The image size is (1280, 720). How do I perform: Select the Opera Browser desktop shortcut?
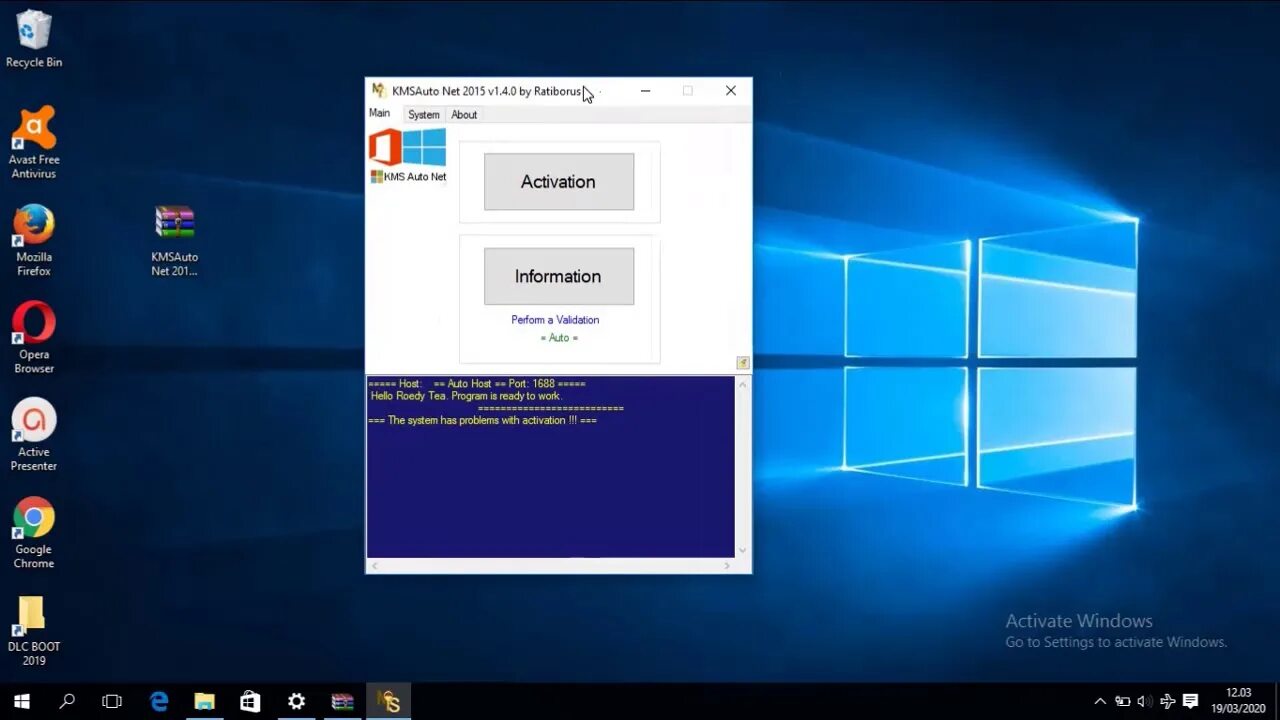34,338
